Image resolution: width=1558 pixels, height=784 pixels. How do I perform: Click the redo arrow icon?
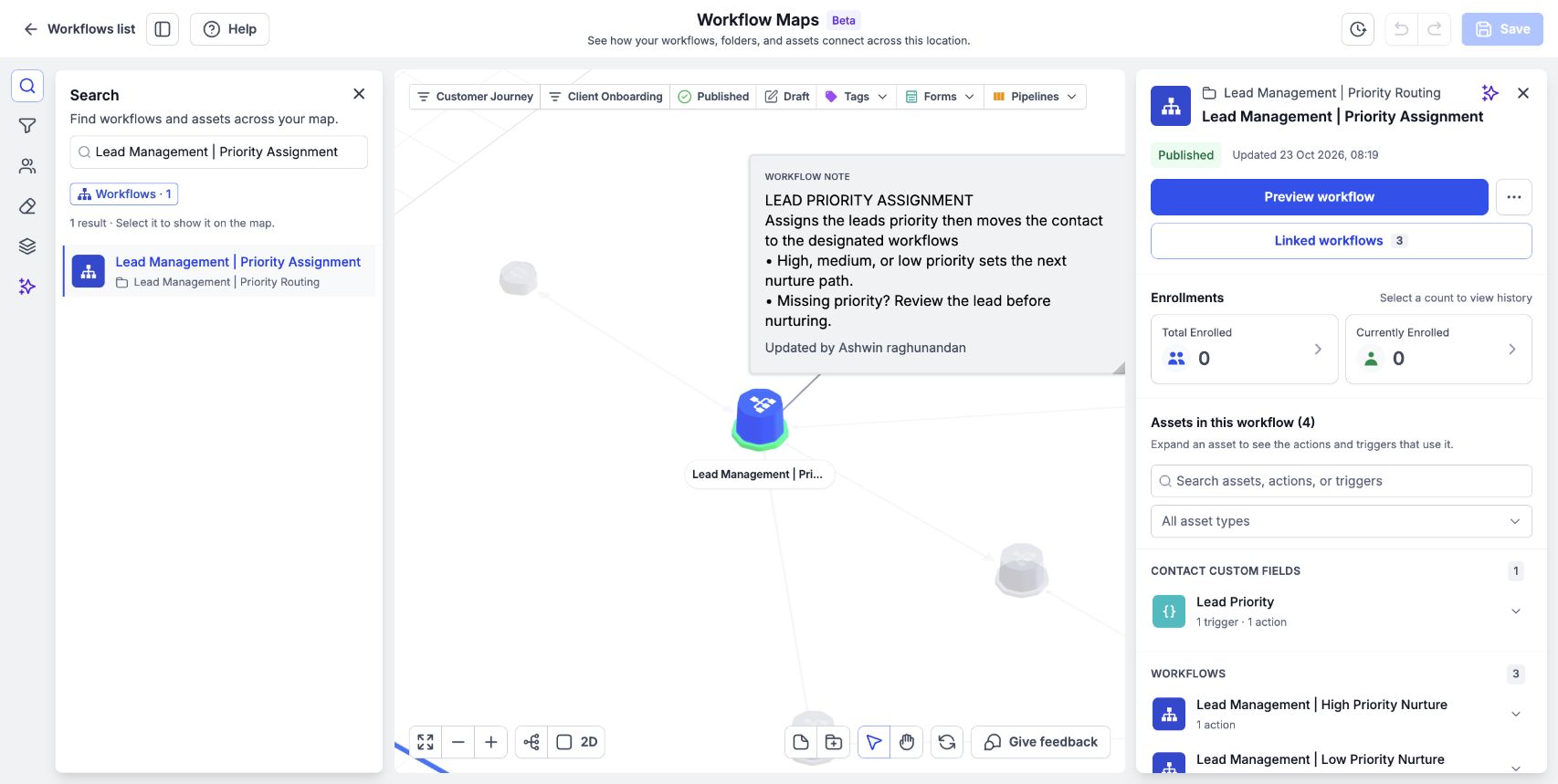coord(1435,29)
